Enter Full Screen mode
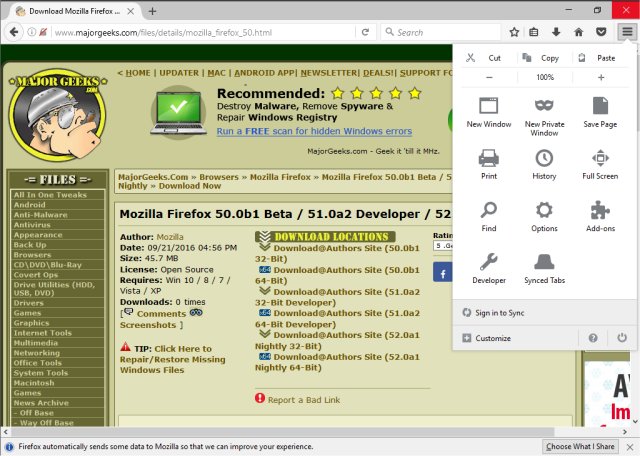Image resolution: width=640 pixels, height=456 pixels. pyautogui.click(x=600, y=165)
